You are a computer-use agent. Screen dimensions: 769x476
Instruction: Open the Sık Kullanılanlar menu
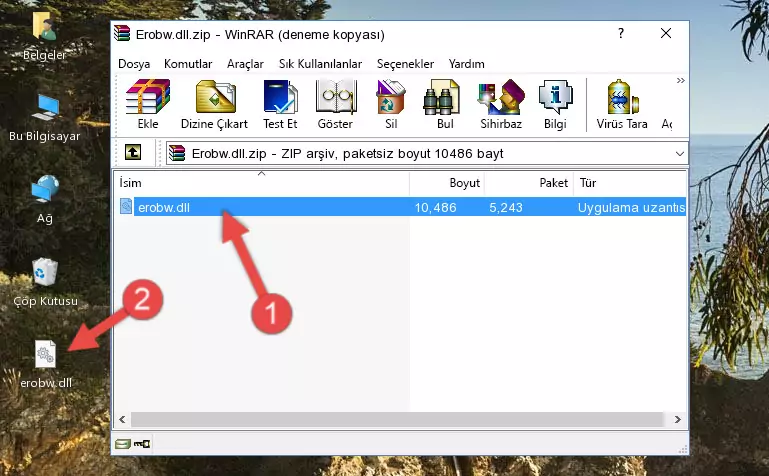pos(320,64)
